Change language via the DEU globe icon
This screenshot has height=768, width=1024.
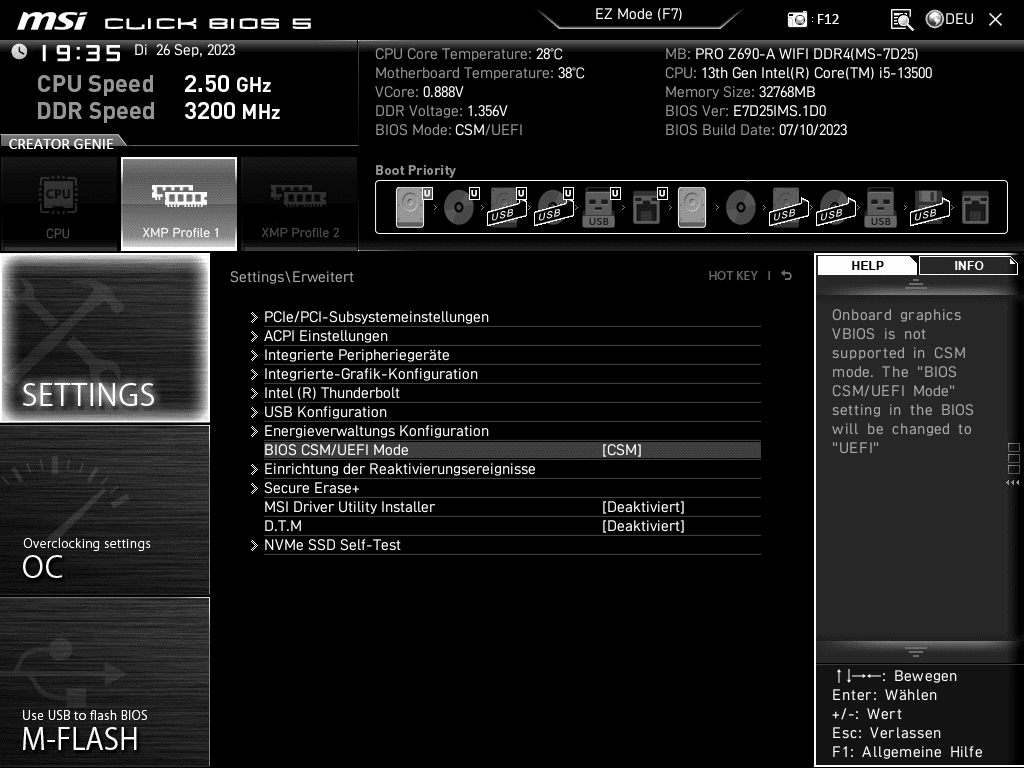tap(950, 20)
